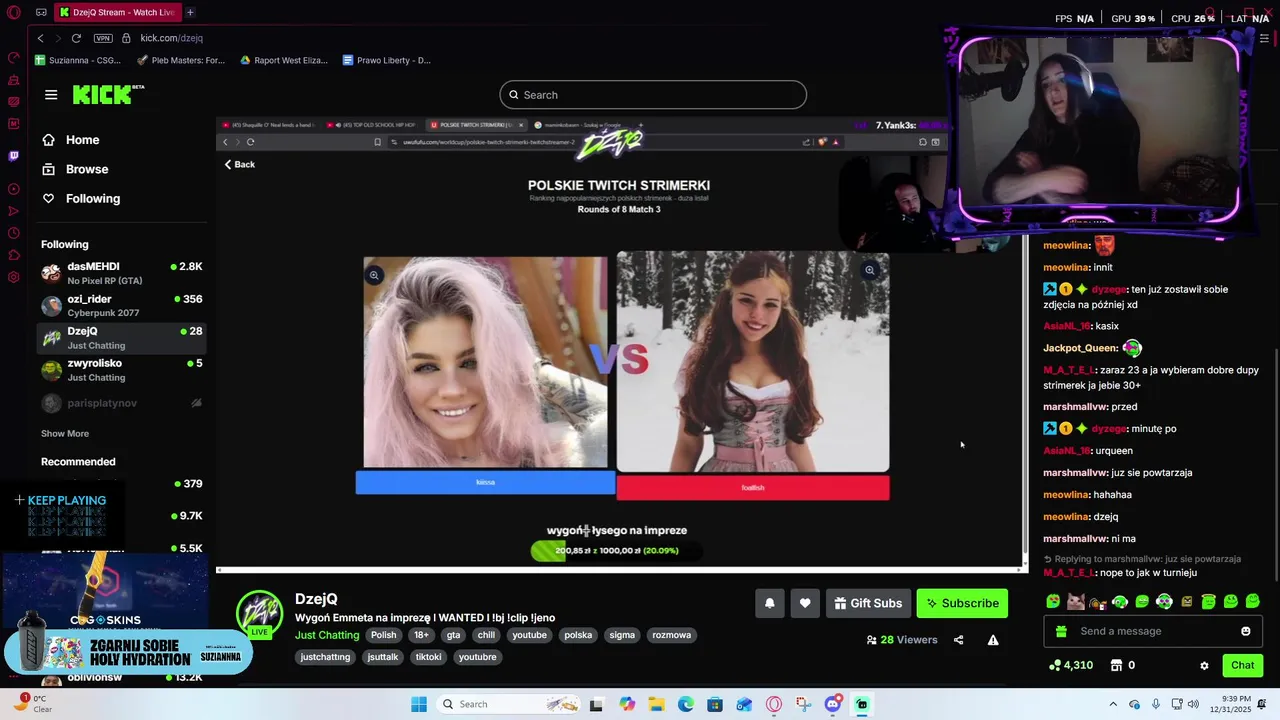
Task: Click the chat scrollbar
Action: 1276,463
